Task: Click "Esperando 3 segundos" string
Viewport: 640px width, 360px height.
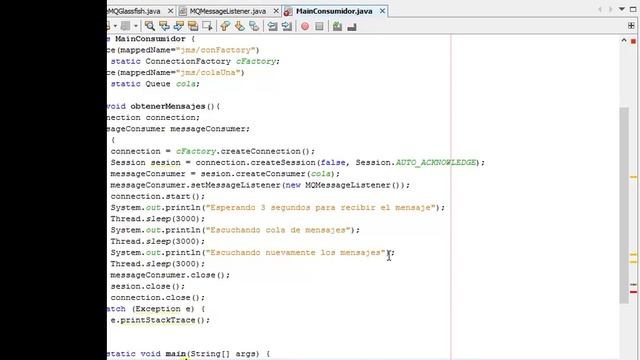Action: [x=320, y=207]
